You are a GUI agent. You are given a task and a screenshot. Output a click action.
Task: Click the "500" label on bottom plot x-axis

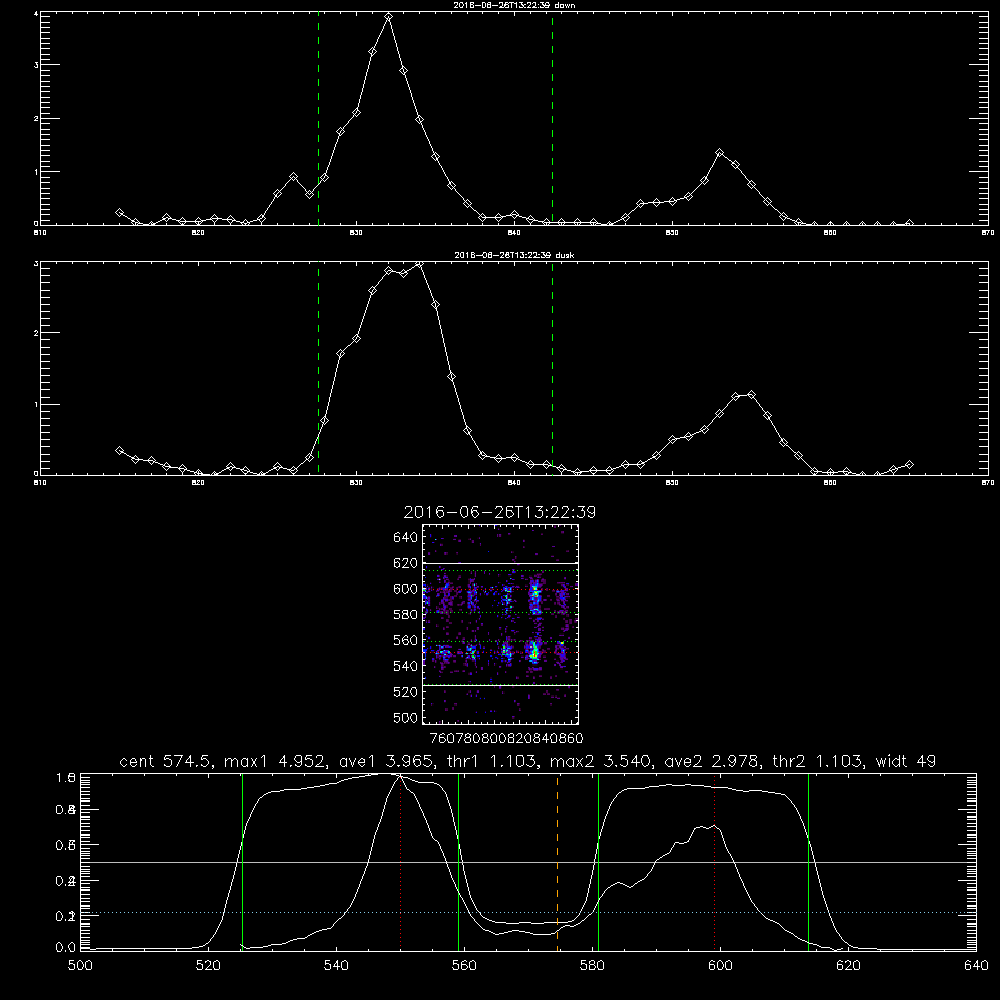[80, 966]
